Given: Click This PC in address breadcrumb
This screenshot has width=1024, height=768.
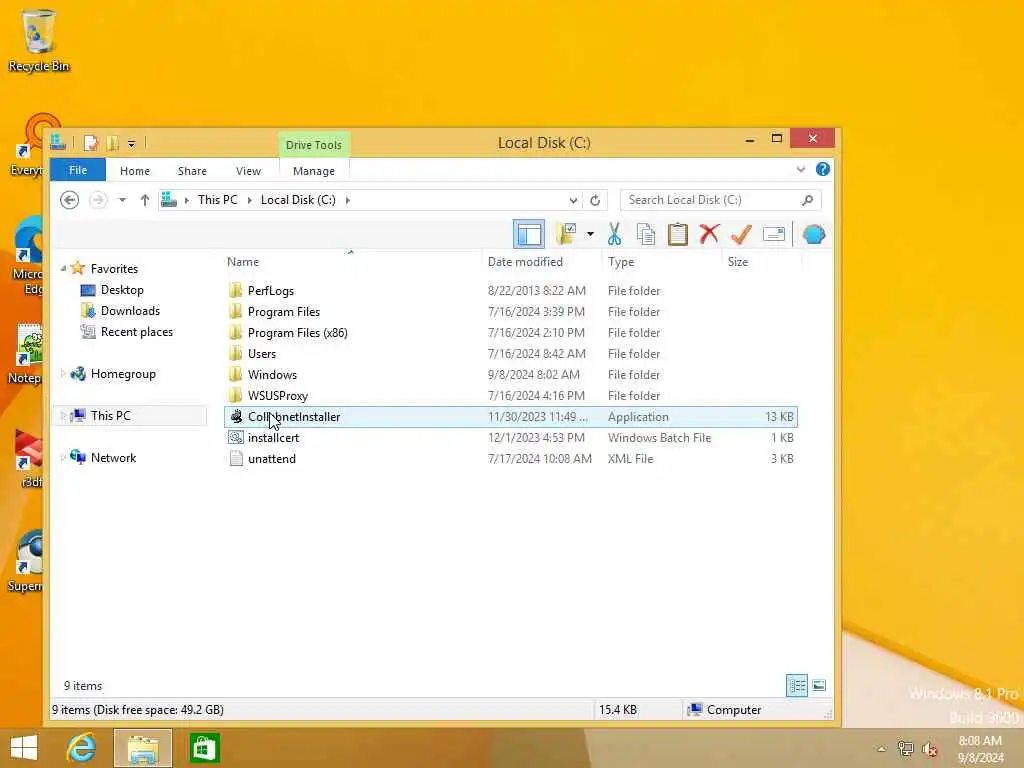Looking at the screenshot, I should click(217, 200).
